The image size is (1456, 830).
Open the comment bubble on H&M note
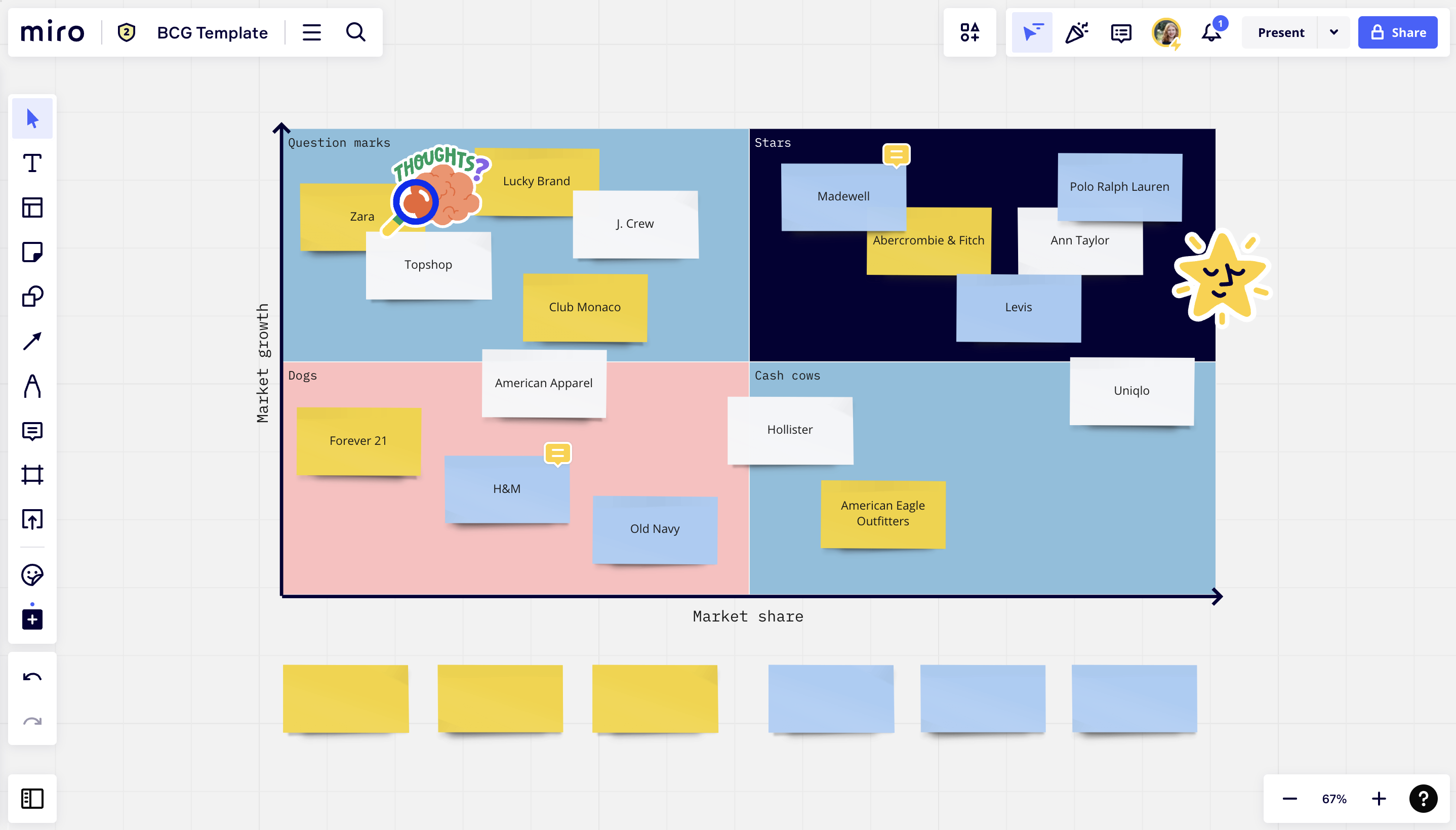[557, 454]
